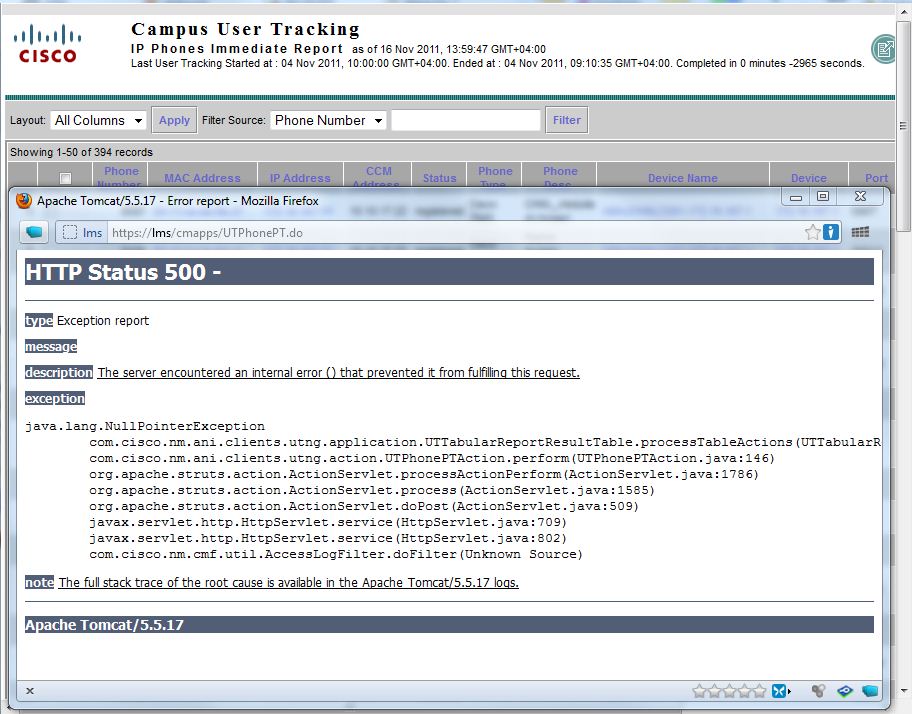
Task: Click the Firefox icon in popup title bar
Action: click(24, 201)
